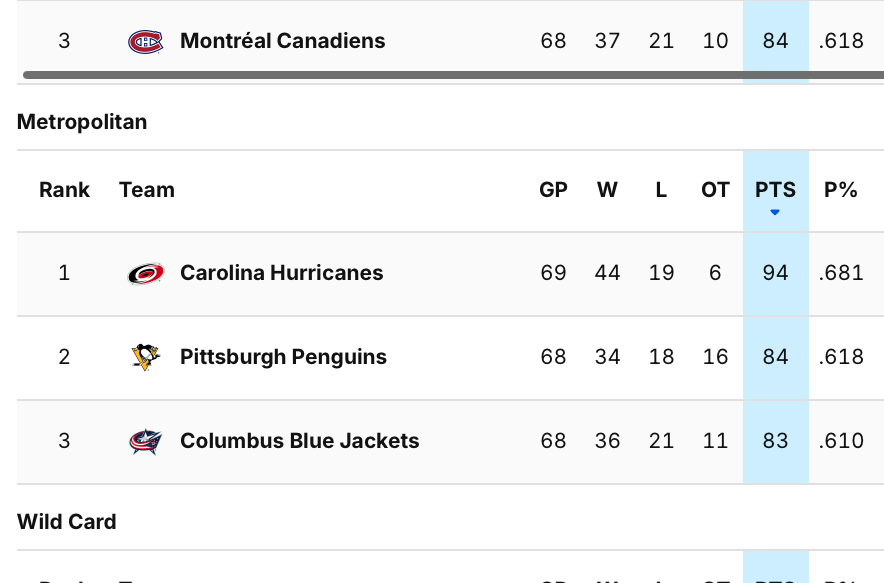Sort standings by OT column header
Image resolution: width=884 pixels, height=583 pixels.
coord(715,190)
